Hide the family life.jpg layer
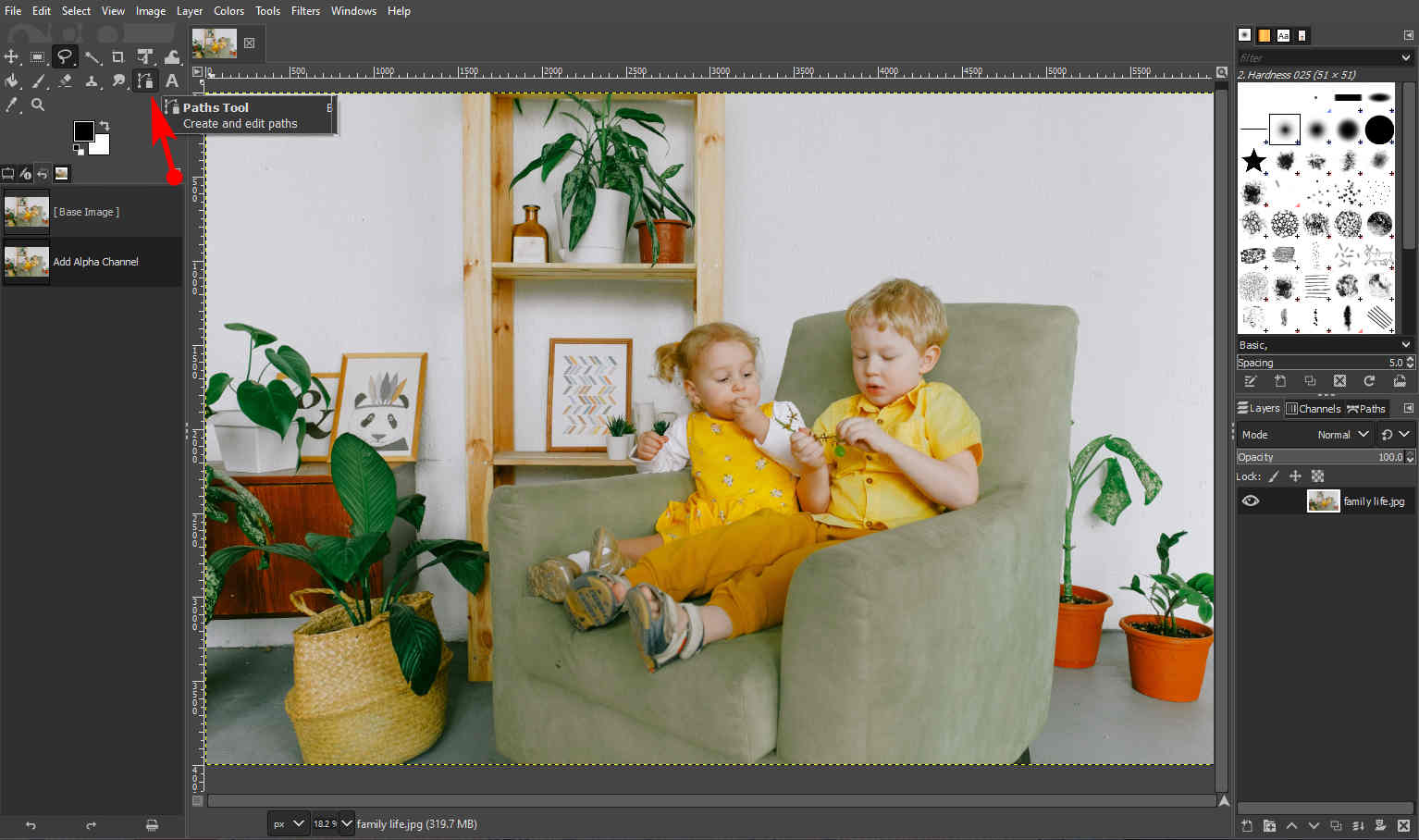 click(x=1251, y=501)
